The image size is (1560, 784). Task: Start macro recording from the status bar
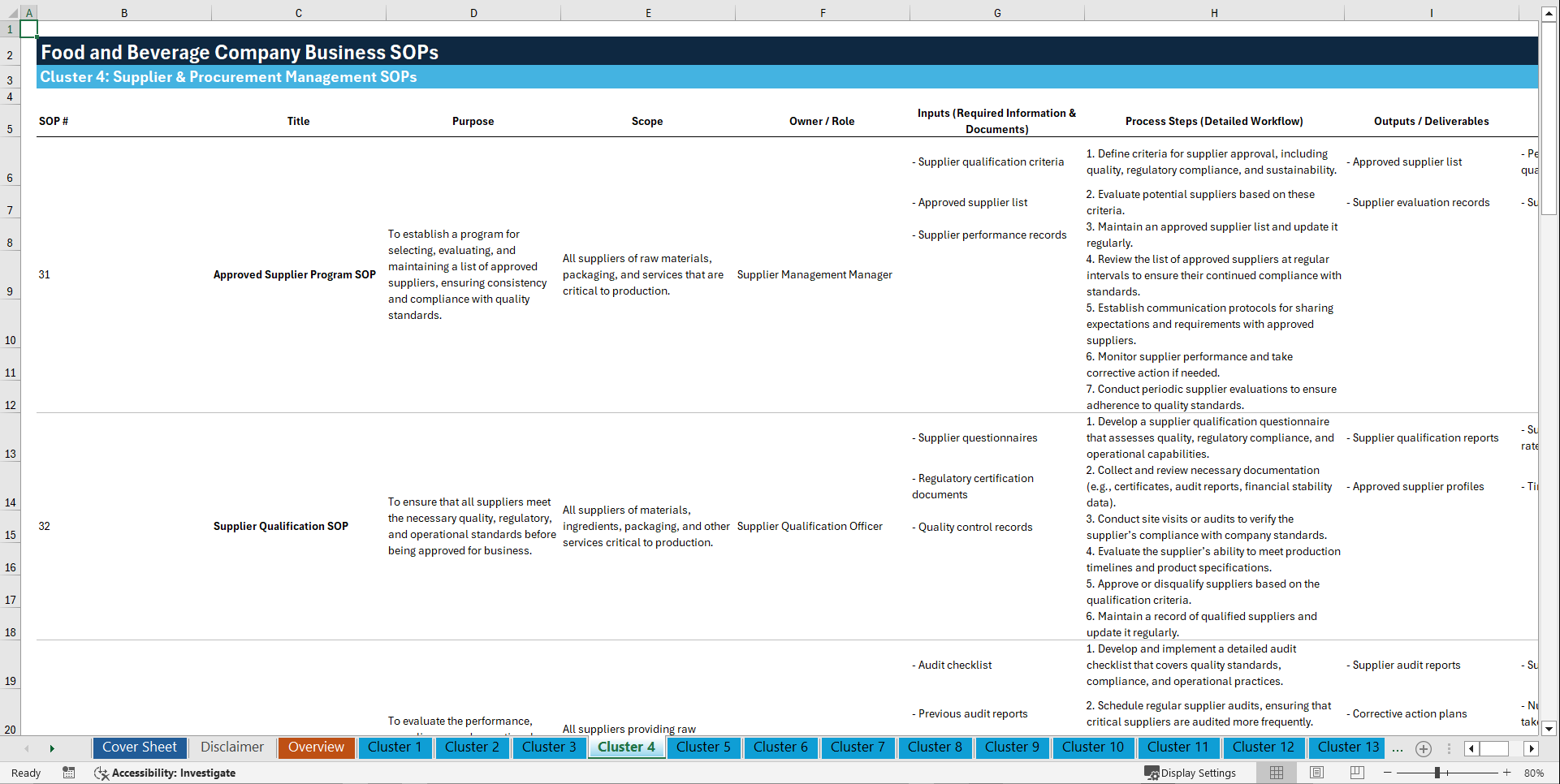pyautogui.click(x=69, y=773)
